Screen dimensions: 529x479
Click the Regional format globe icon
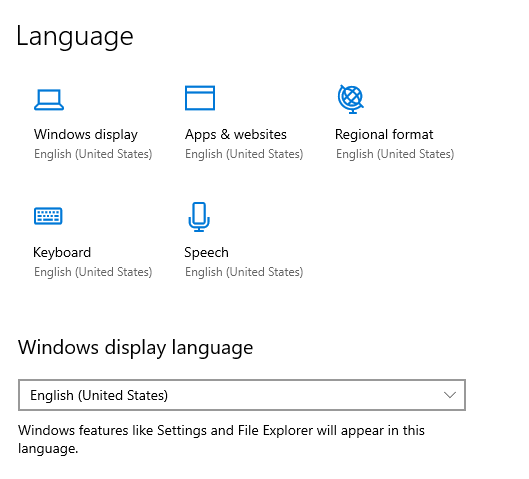351,99
